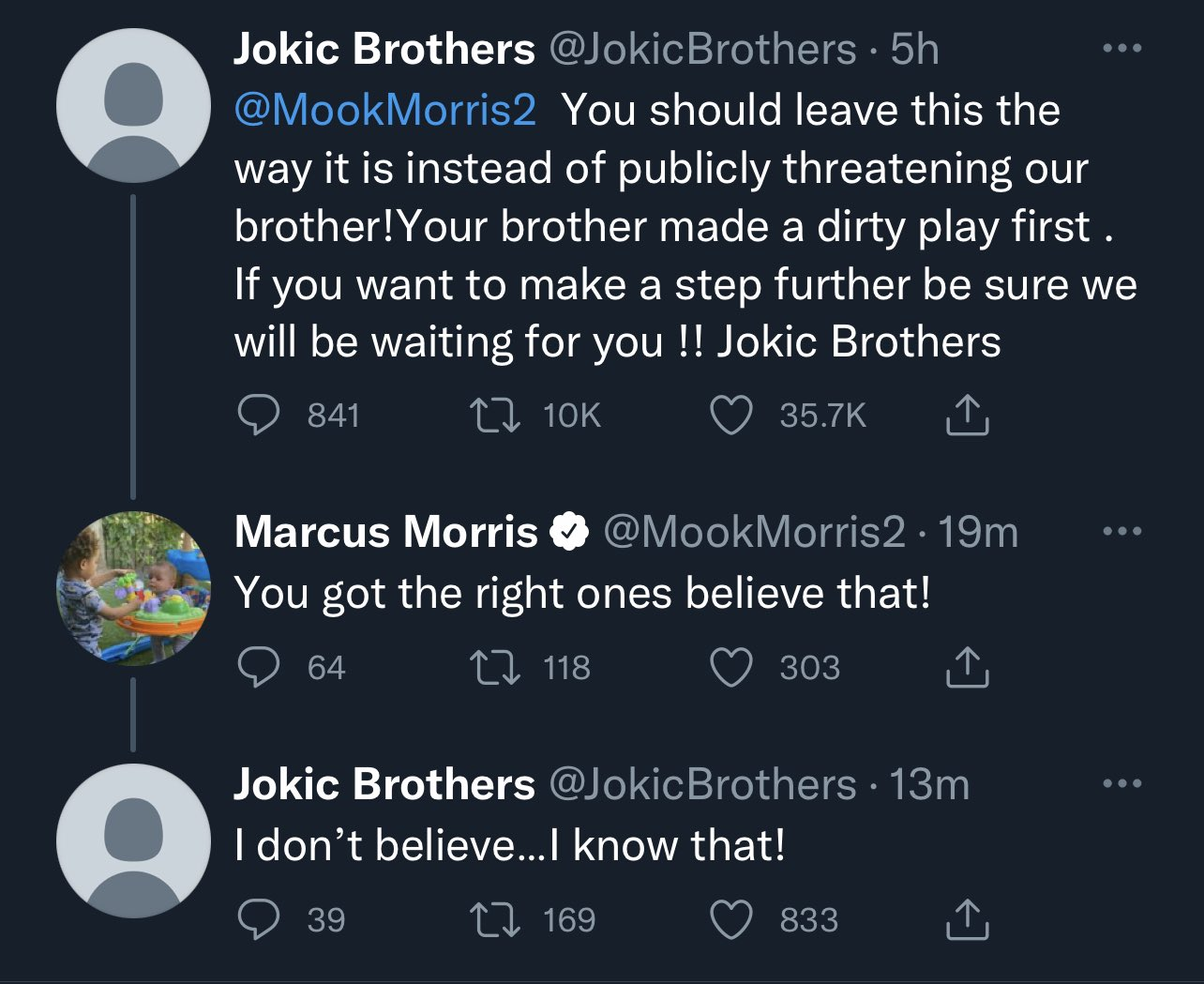Open the @MookMorris2 mention link
This screenshot has height=984, width=1204.
pos(385,111)
